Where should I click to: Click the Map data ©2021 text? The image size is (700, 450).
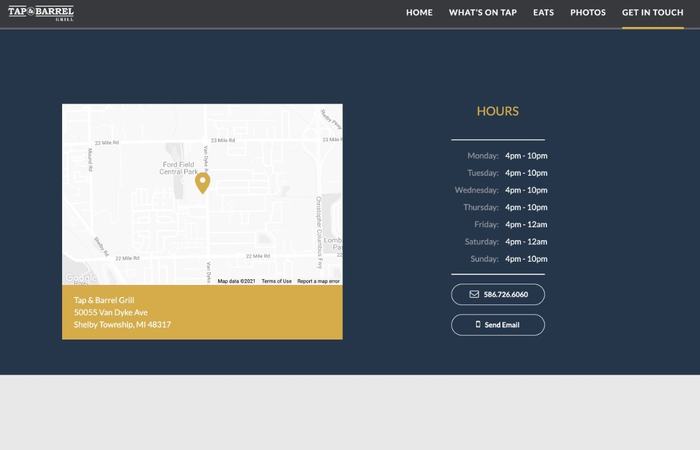236,281
